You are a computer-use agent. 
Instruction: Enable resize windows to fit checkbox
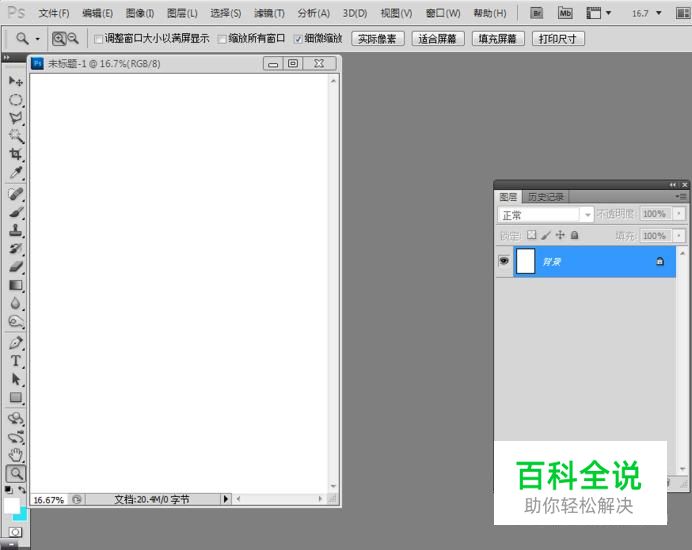[98, 39]
